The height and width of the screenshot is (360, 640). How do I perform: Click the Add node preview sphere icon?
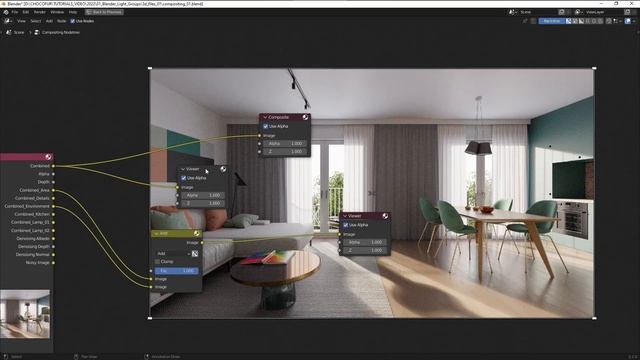pyautogui.click(x=197, y=233)
